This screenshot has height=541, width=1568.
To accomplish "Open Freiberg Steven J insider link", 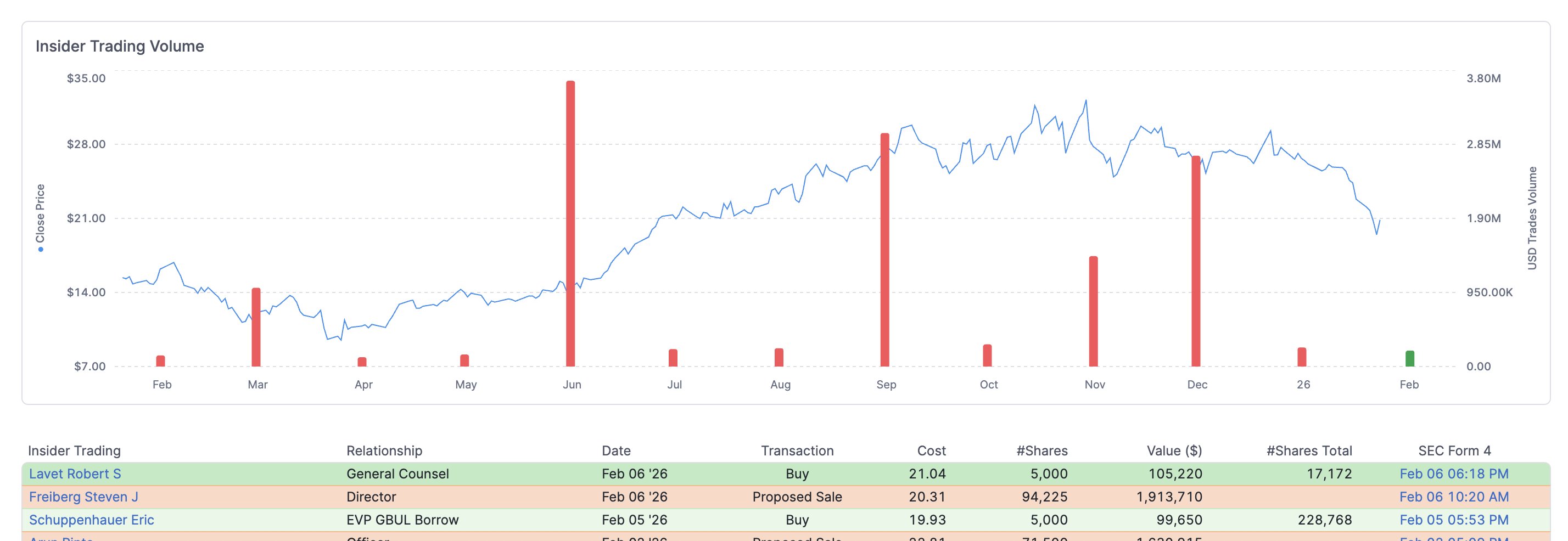I will [83, 497].
